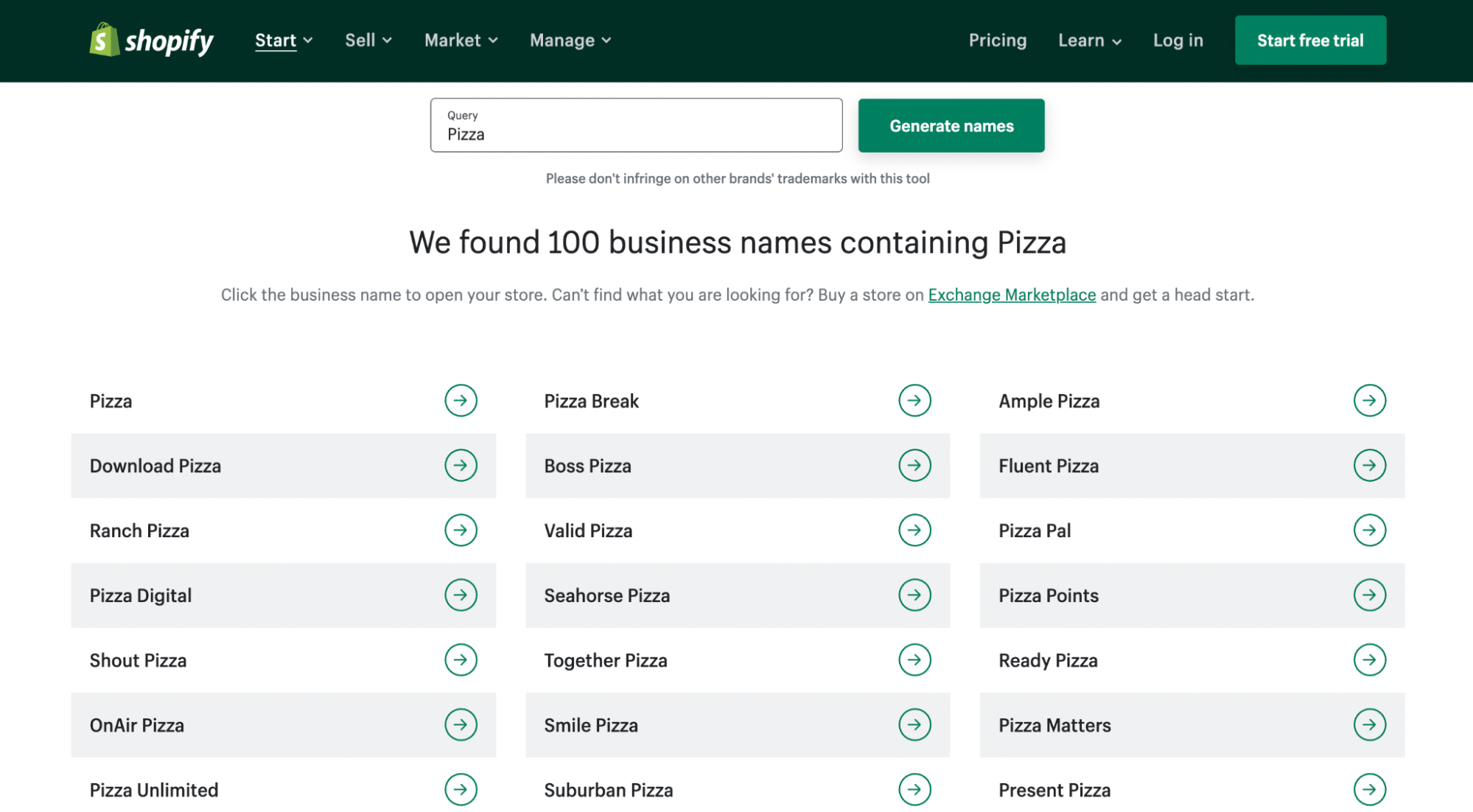Click arrow icon next to Download Pizza
The height and width of the screenshot is (812, 1473).
point(461,466)
